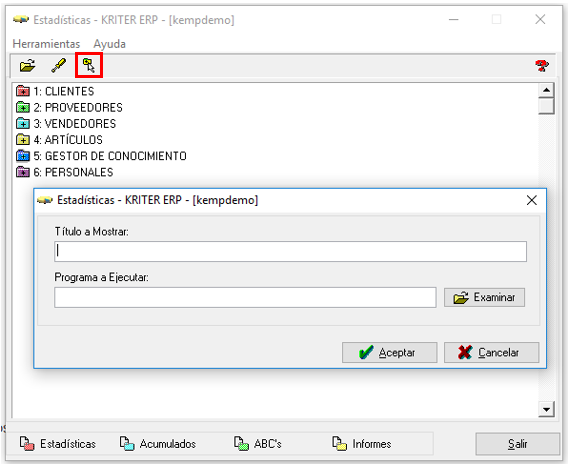The width and height of the screenshot is (568, 469).
Task: Expand the 1: CLIENTES folder
Action: point(23,91)
